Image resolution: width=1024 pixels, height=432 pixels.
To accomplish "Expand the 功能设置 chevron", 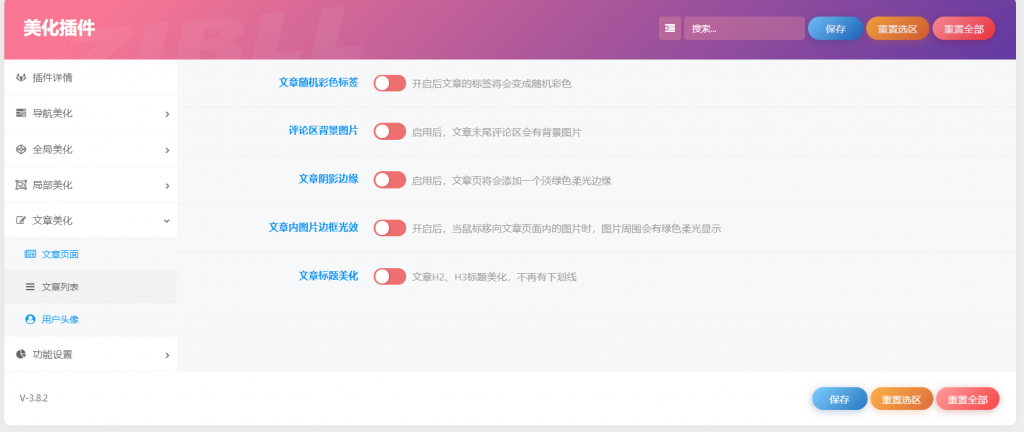I will pos(167,355).
